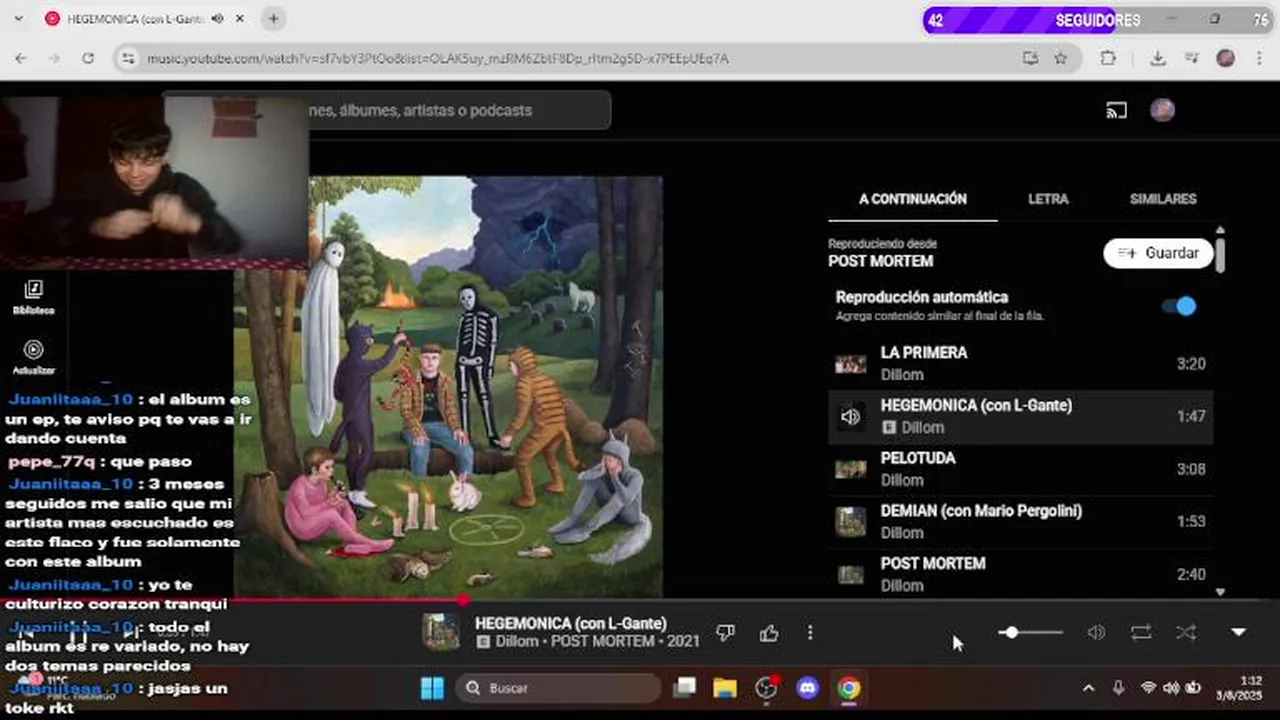
Task: Open Chrome extensions puzzle icon
Action: point(1108,59)
